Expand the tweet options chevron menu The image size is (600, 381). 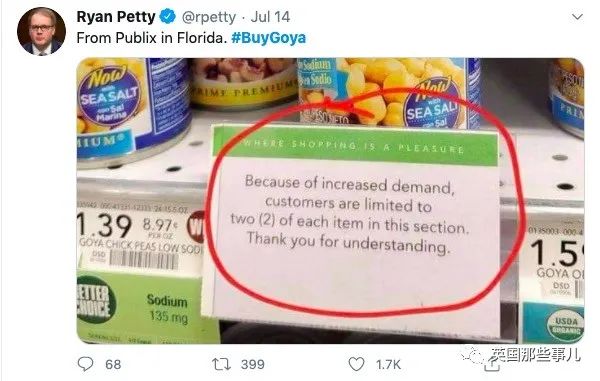point(577,17)
